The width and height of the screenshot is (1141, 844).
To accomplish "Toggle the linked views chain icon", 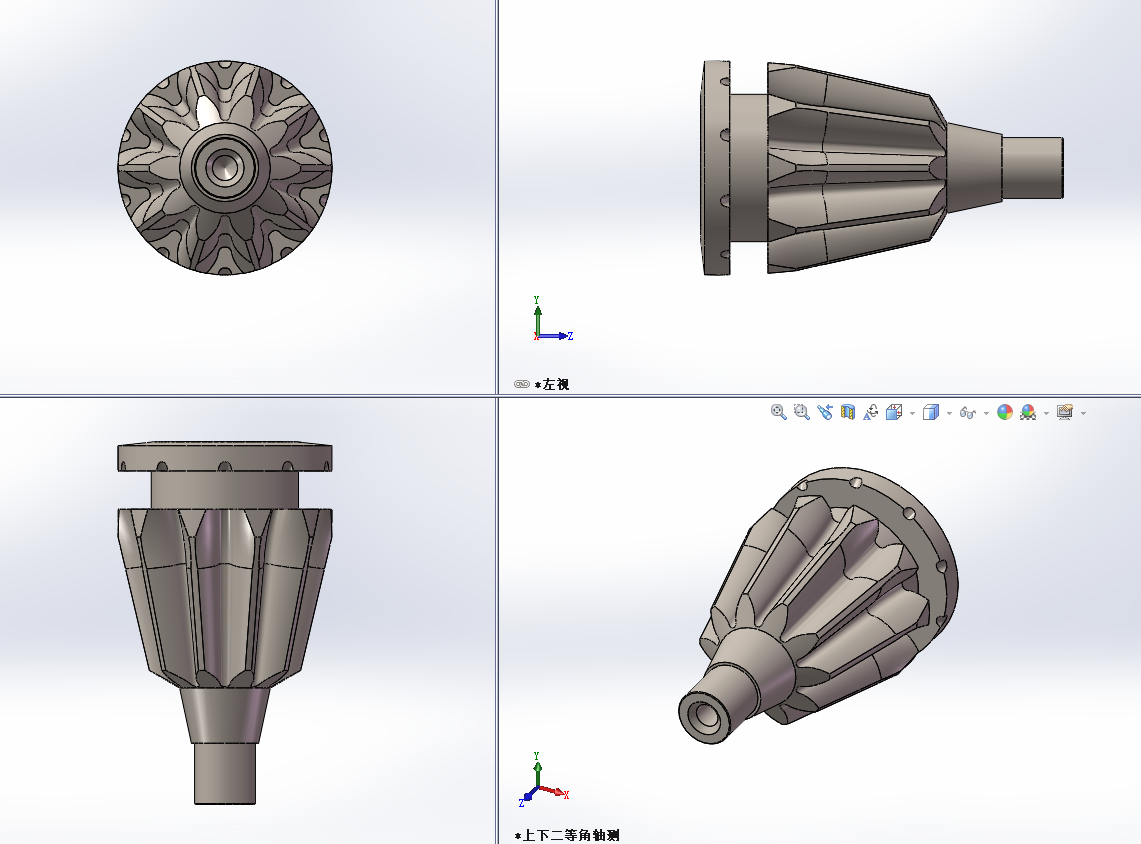I will (522, 384).
